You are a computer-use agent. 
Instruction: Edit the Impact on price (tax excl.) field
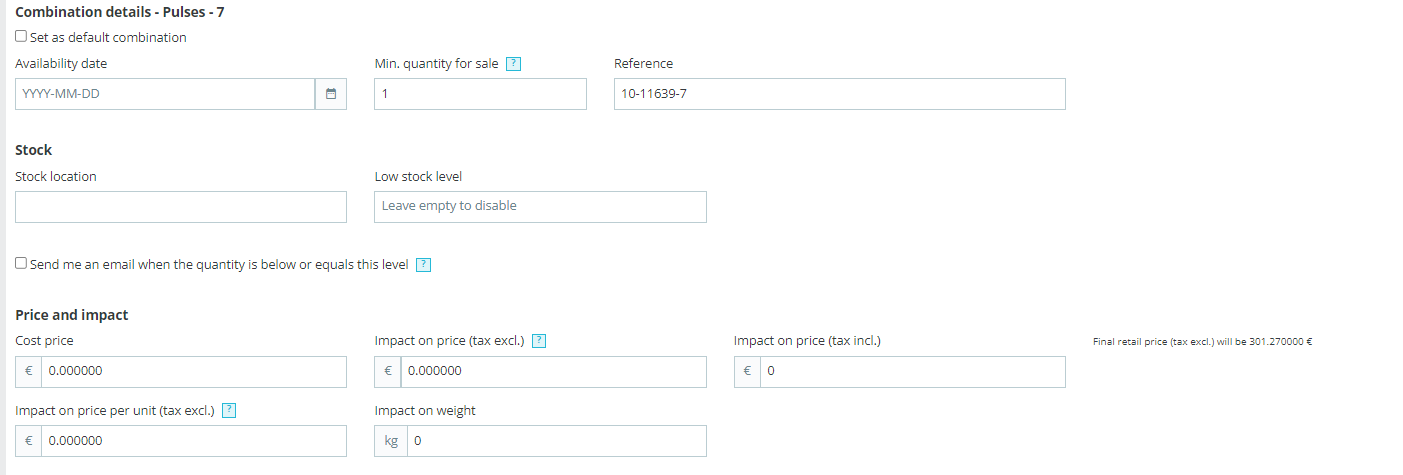[552, 372]
